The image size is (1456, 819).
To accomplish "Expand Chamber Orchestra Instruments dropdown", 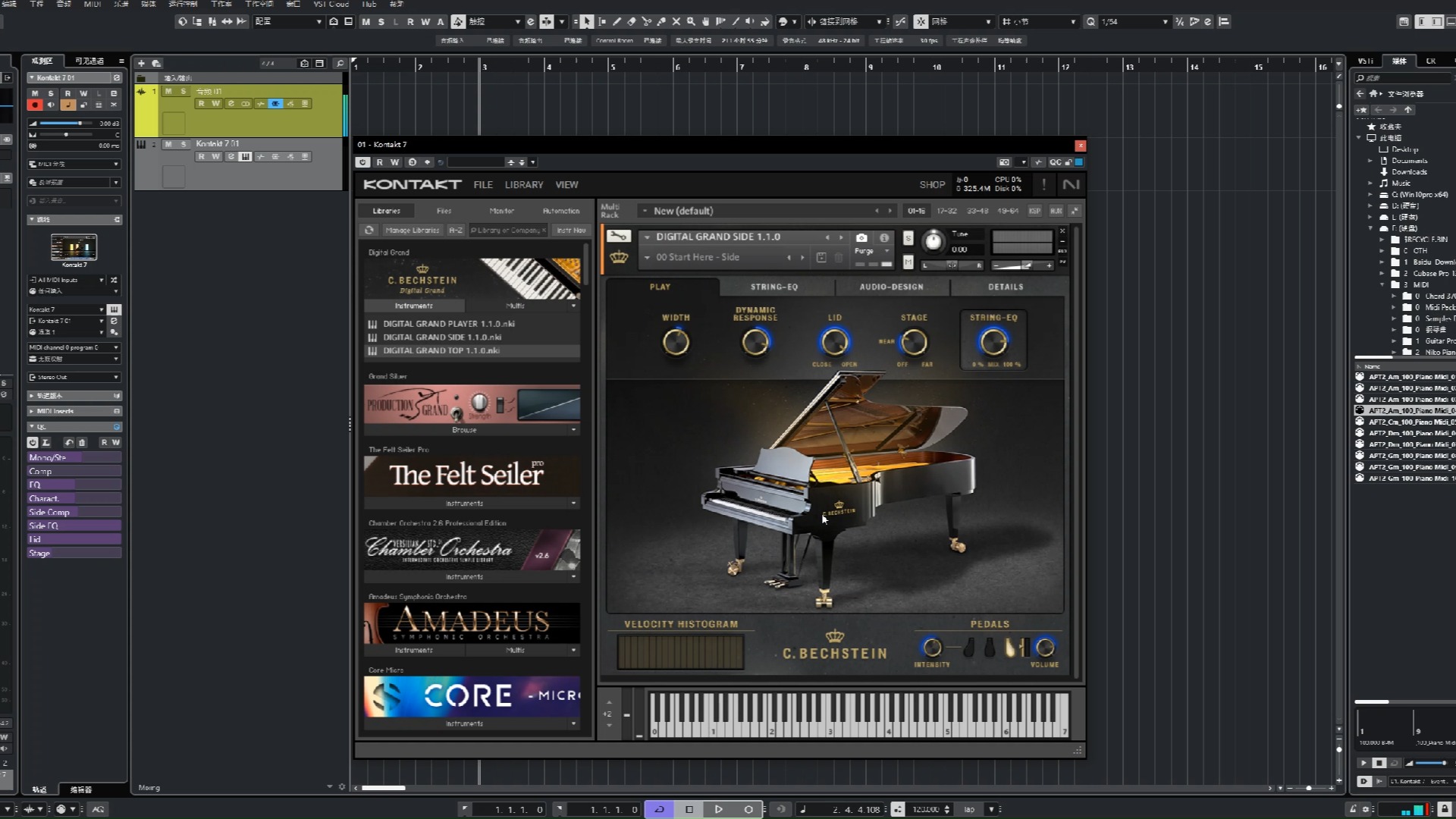I will tap(573, 577).
